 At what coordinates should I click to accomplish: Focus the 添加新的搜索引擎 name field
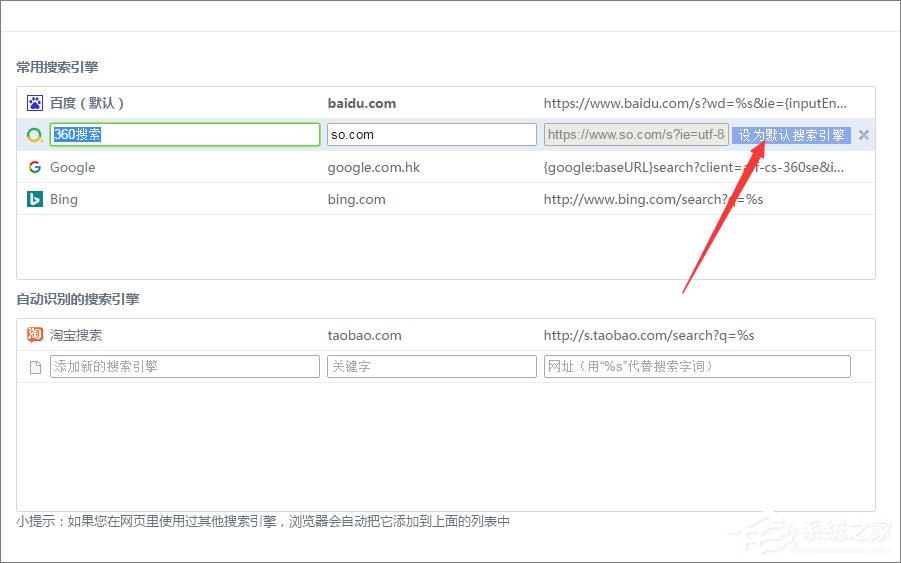click(x=184, y=367)
